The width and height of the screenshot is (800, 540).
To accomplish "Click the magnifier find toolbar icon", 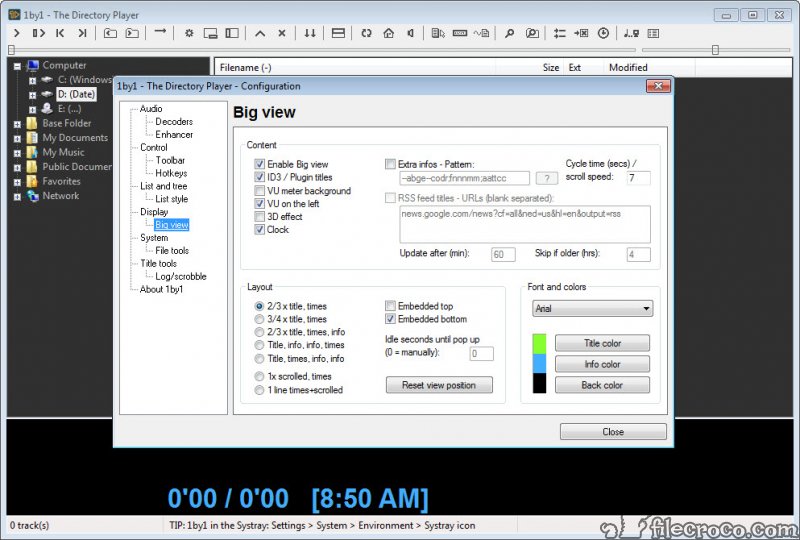I will click(x=509, y=33).
